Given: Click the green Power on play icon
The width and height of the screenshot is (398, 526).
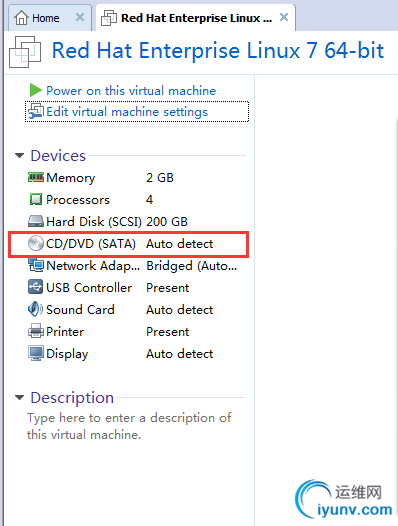Looking at the screenshot, I should 35,90.
